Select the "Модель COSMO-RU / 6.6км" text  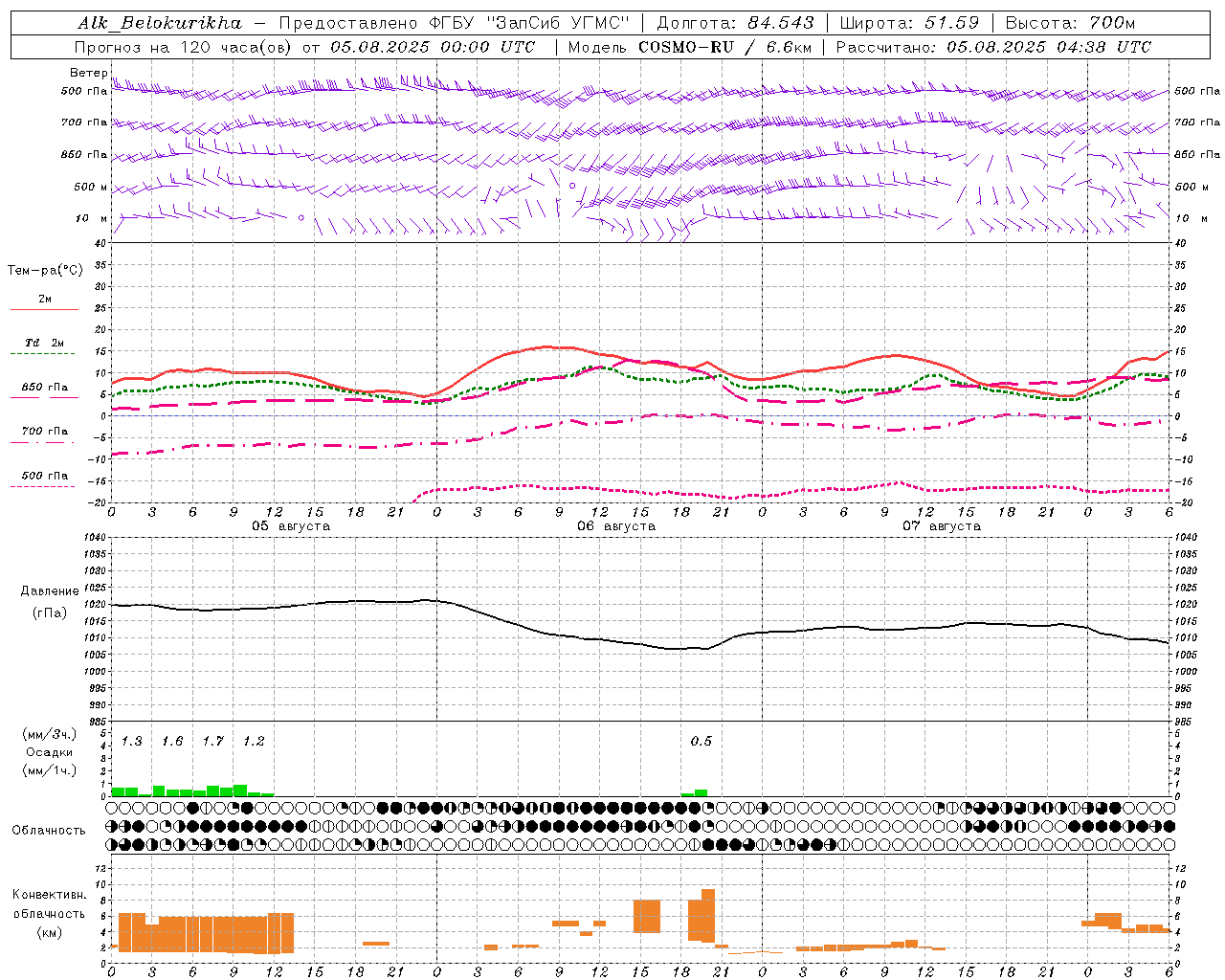pyautogui.click(x=690, y=47)
